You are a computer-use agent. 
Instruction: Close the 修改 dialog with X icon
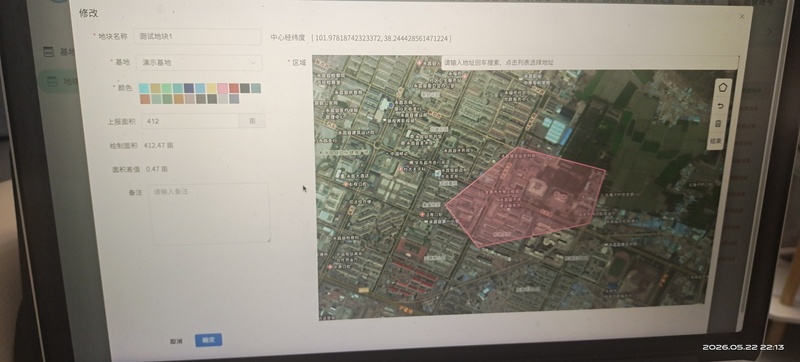tap(742, 16)
